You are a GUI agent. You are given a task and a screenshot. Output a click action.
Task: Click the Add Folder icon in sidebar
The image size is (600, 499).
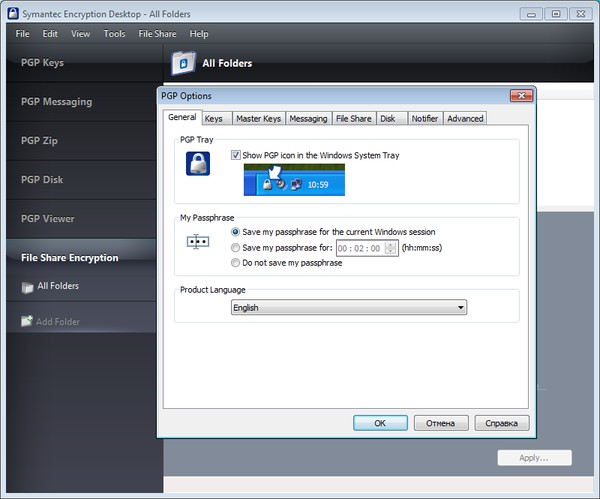(x=27, y=322)
